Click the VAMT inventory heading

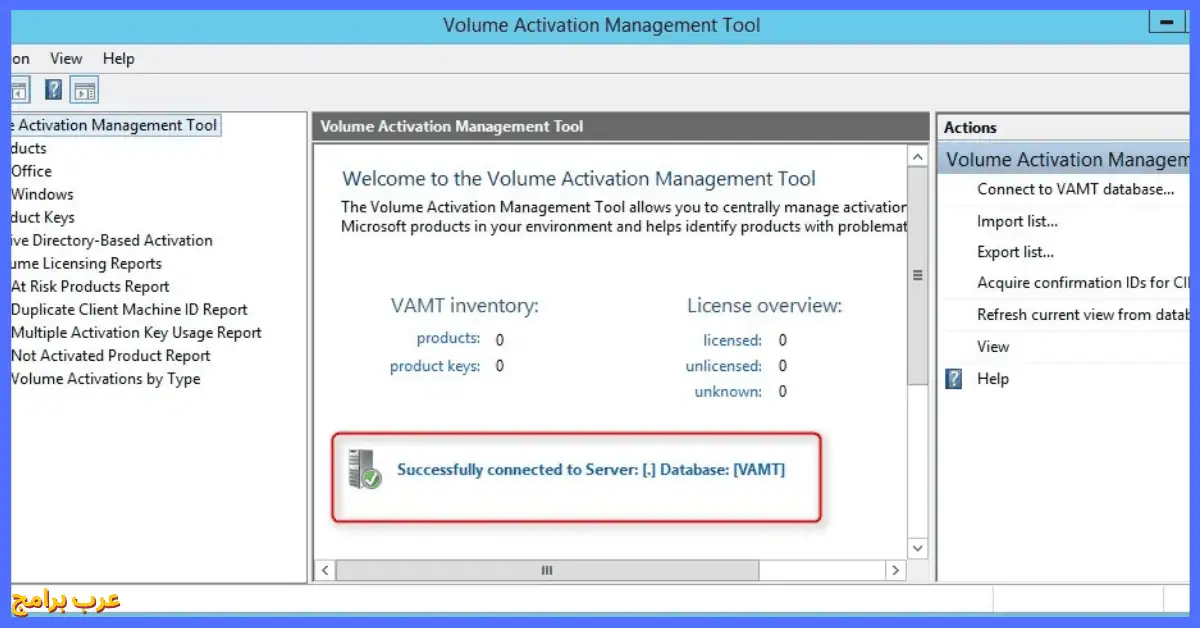(x=464, y=306)
